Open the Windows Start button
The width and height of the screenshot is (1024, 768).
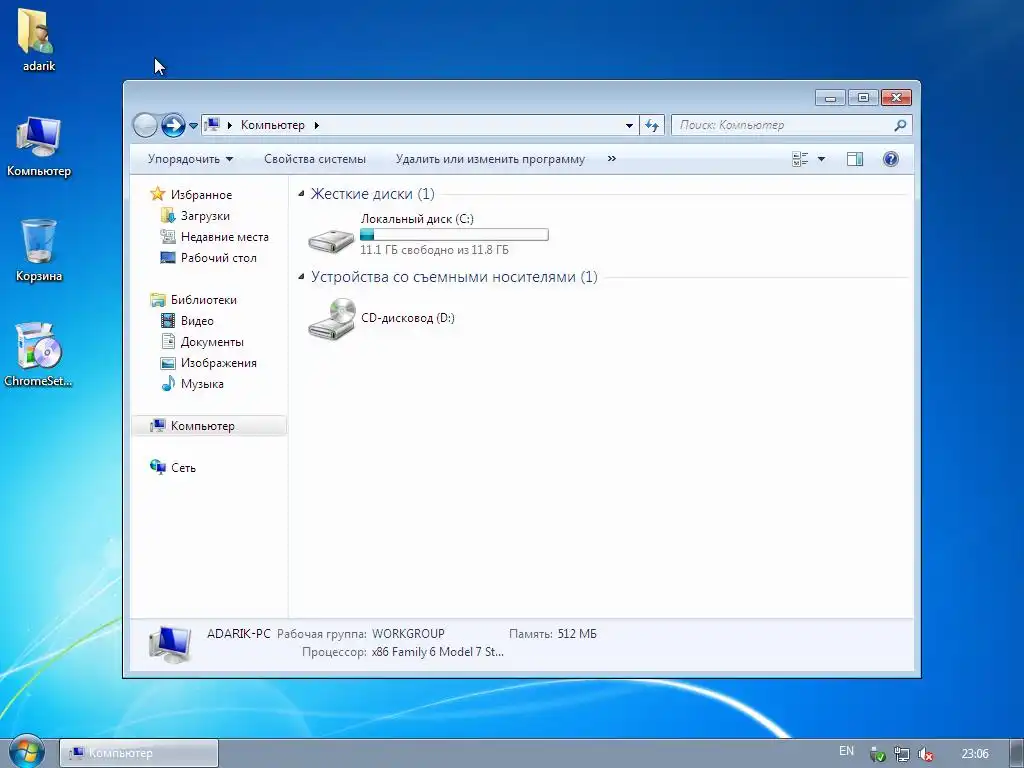pos(26,752)
